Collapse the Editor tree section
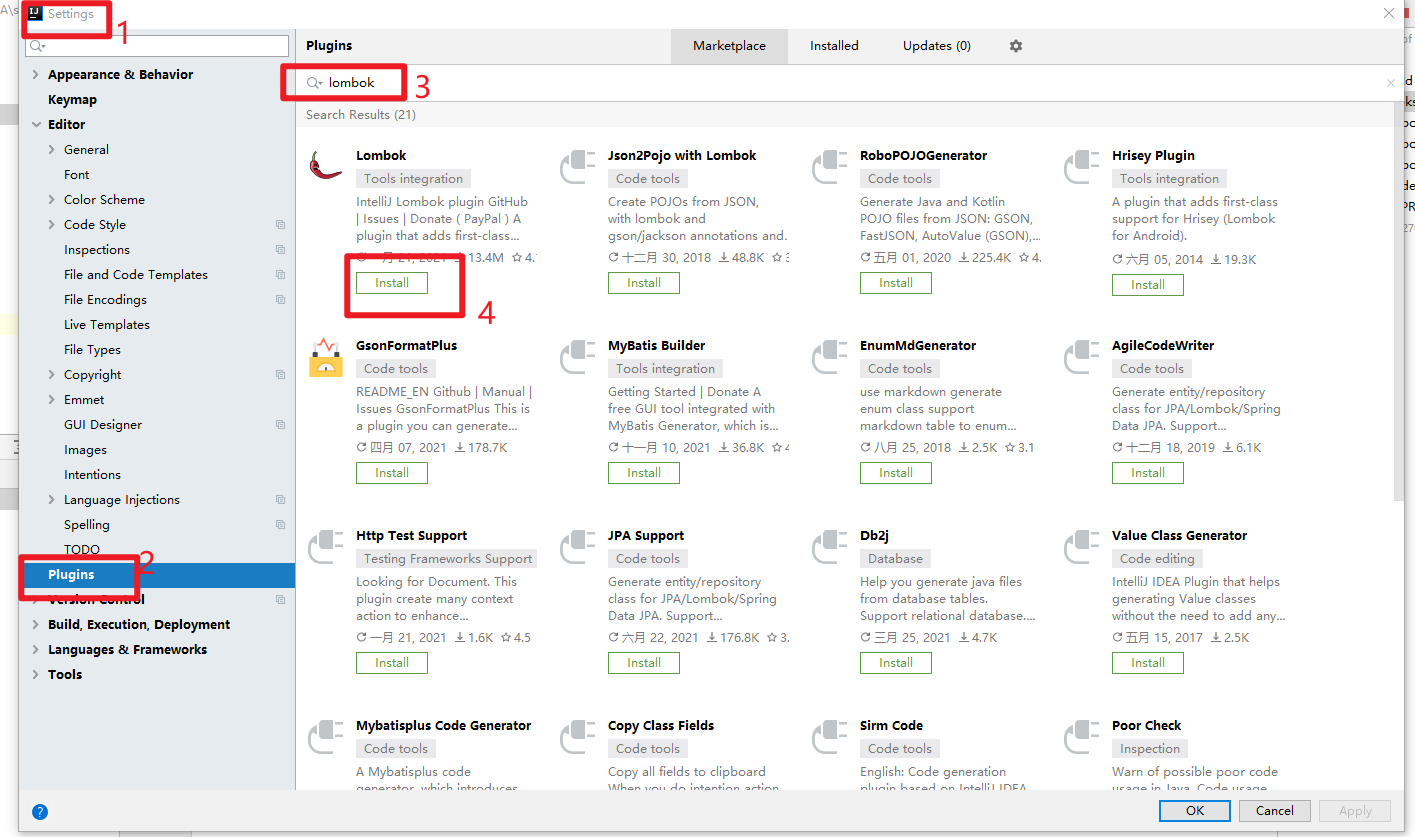1415x837 pixels. click(36, 125)
